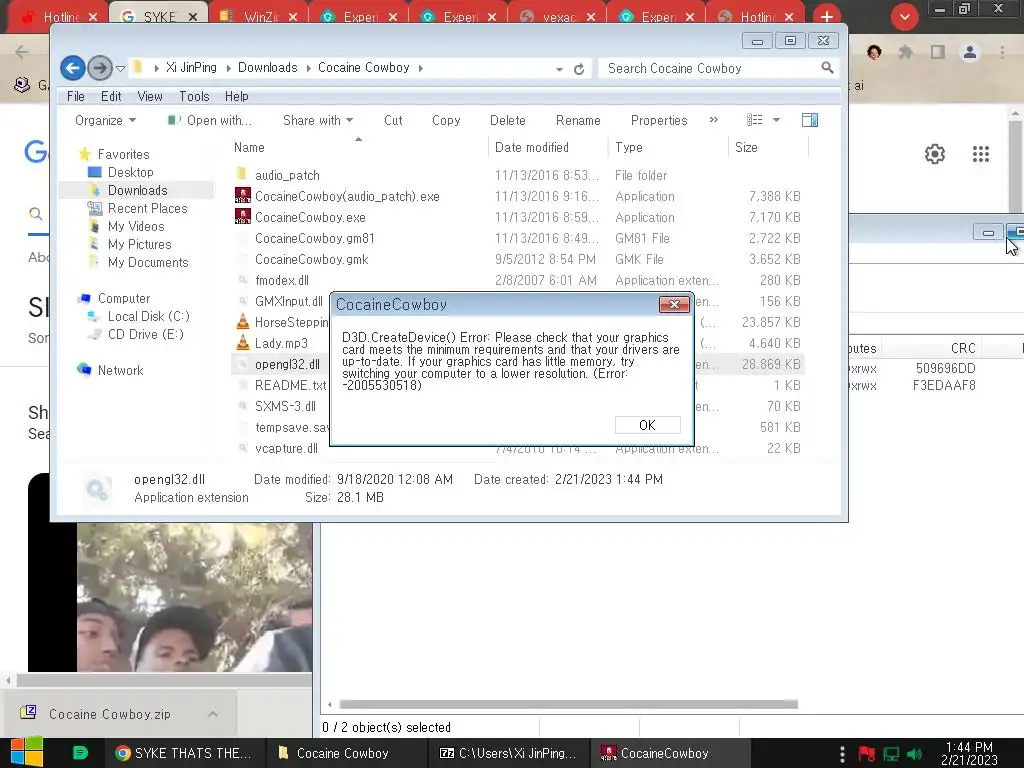Select Network in the navigation pane
This screenshot has width=1024, height=768.
pos(120,370)
